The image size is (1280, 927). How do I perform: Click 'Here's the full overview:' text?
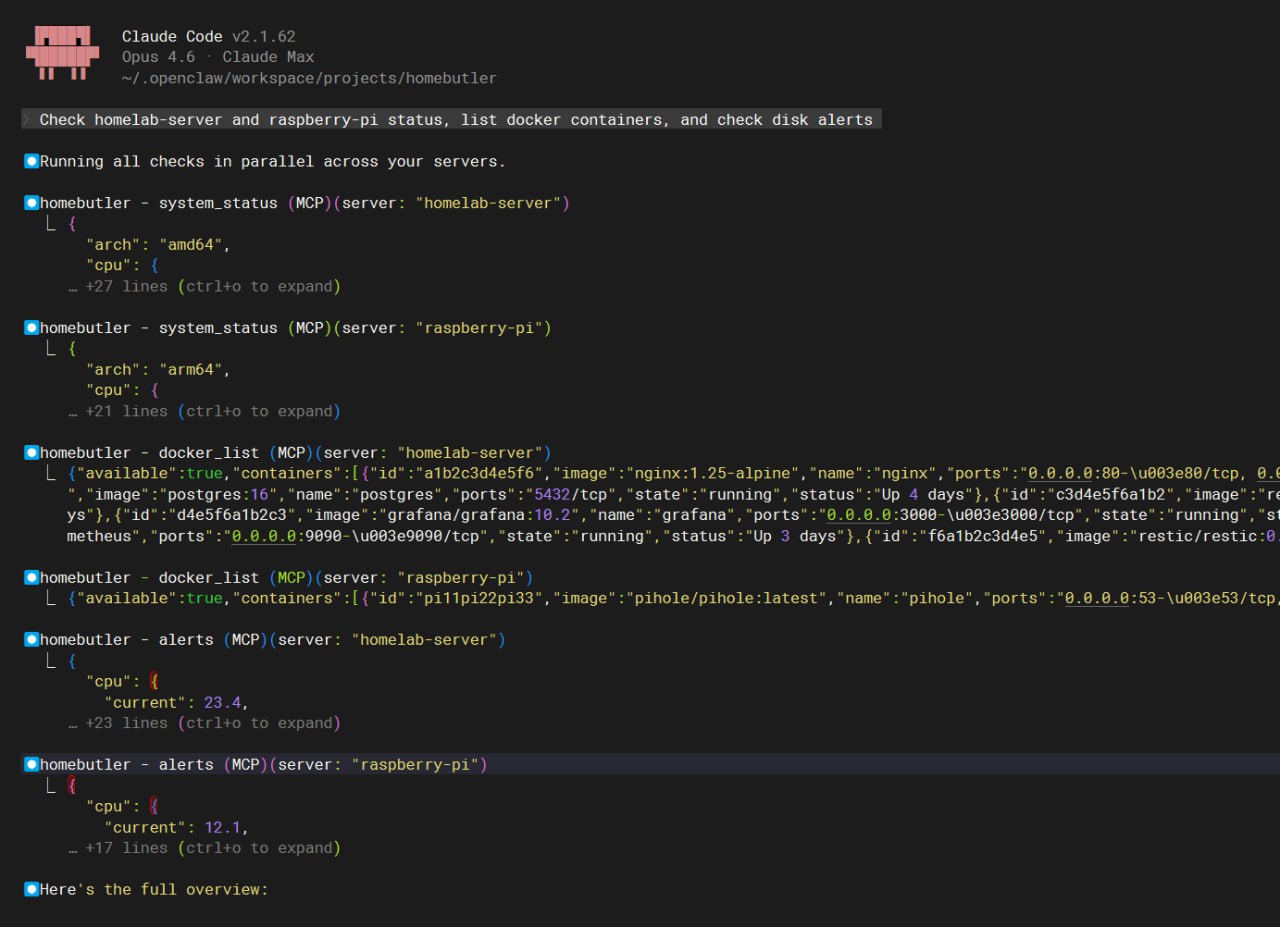[154, 890]
